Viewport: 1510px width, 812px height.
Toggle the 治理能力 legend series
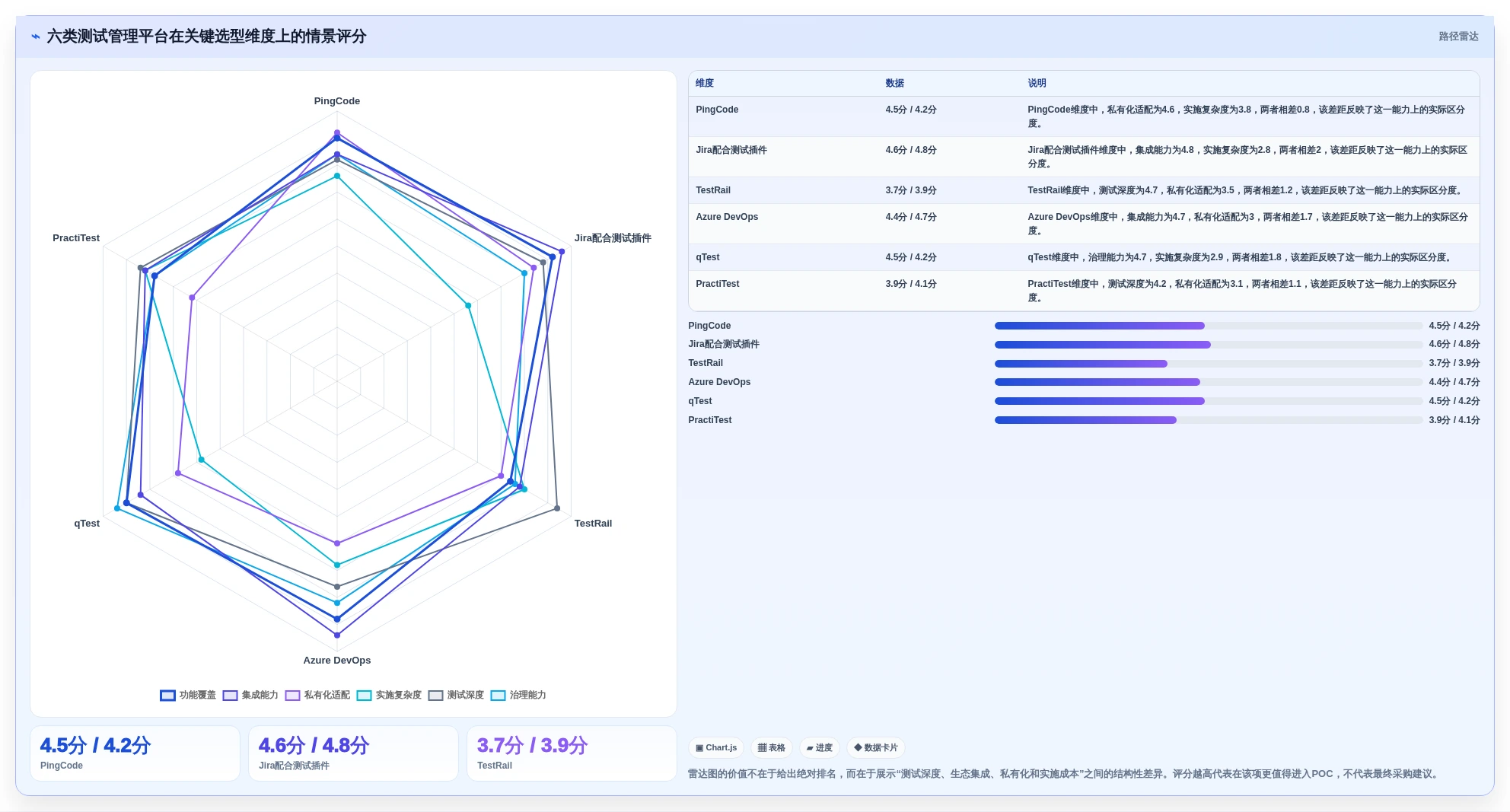click(518, 695)
